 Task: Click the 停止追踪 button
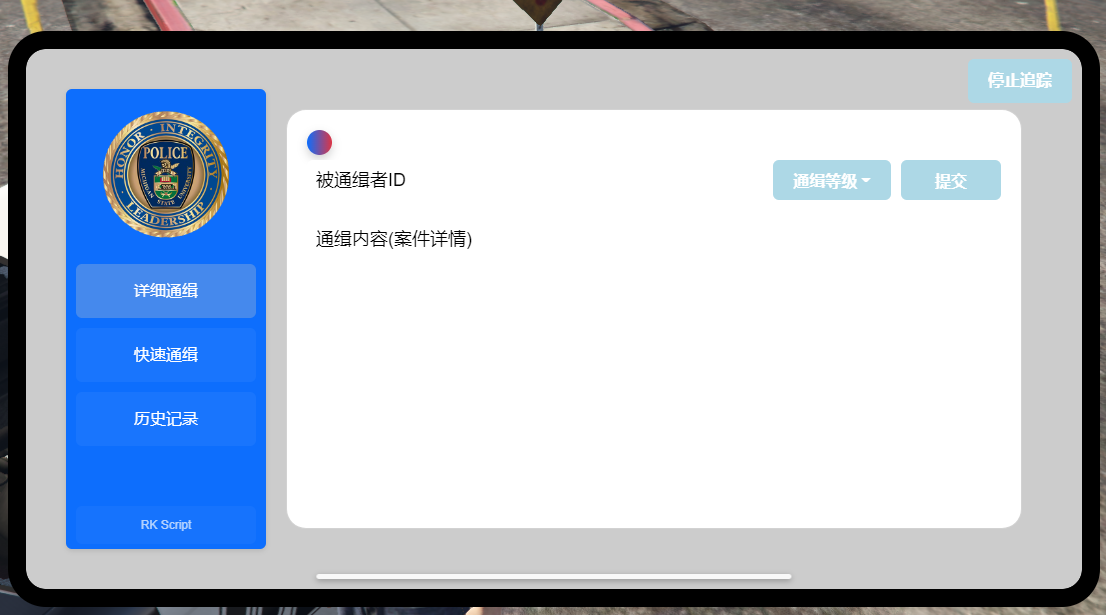[x=1020, y=81]
